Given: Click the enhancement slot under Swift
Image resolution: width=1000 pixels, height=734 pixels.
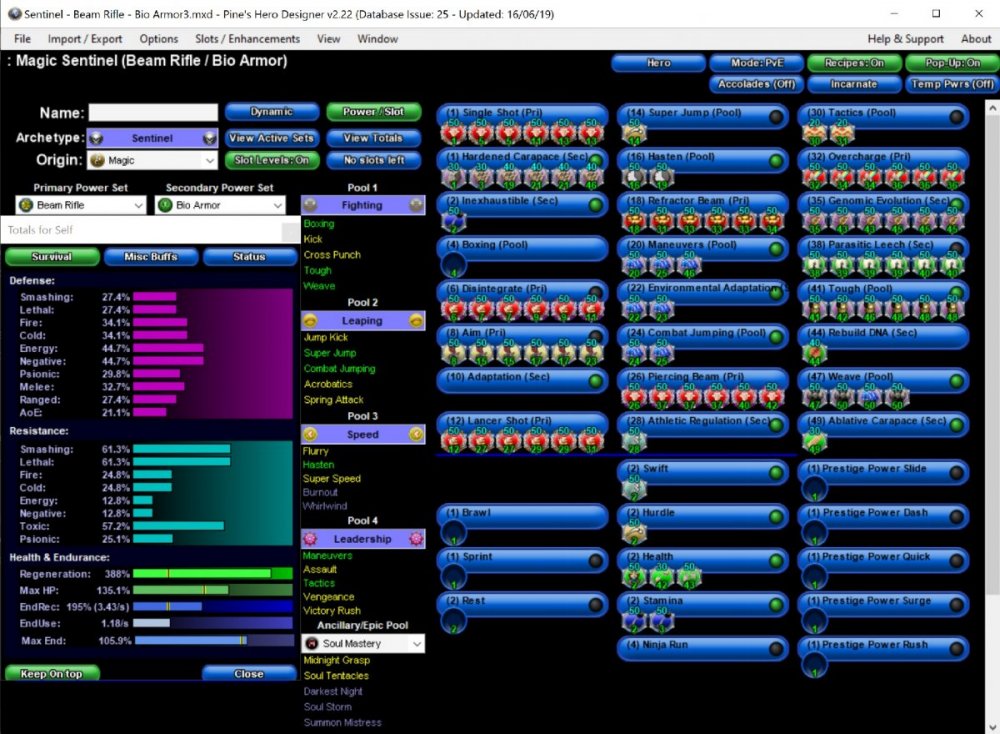Looking at the screenshot, I should tap(632, 487).
